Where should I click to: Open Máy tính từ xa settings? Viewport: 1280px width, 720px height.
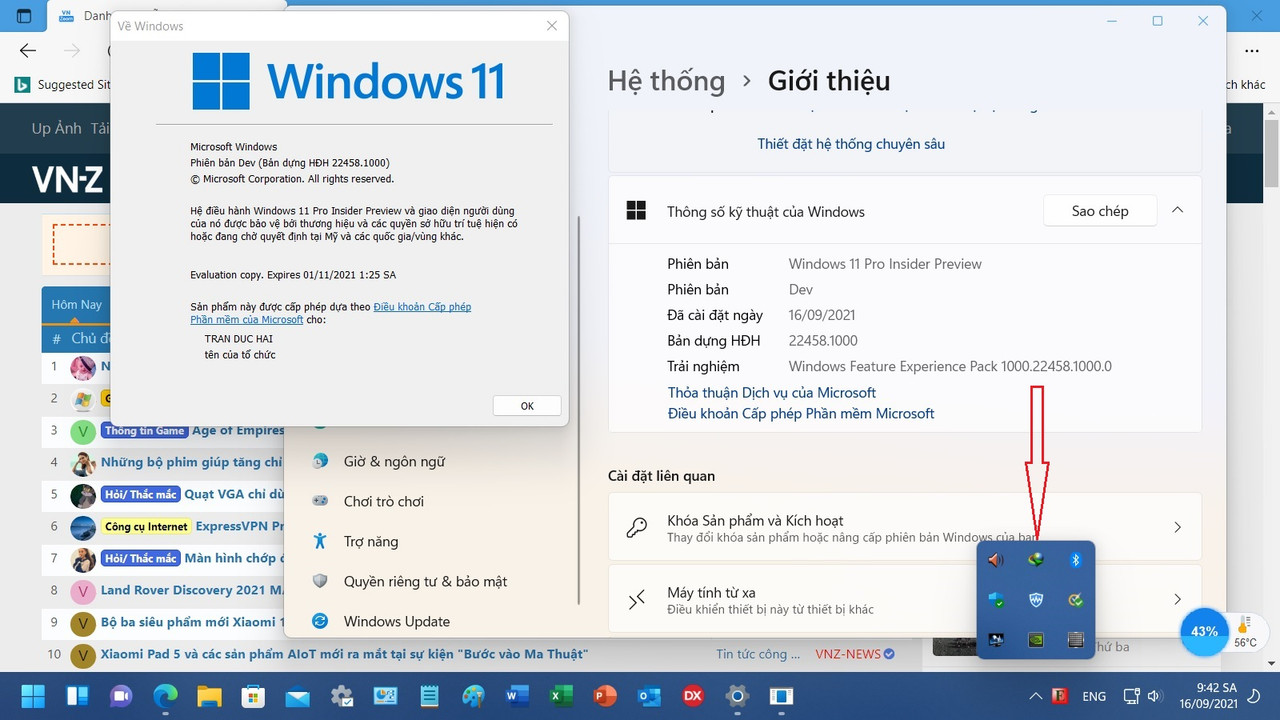tap(904, 600)
